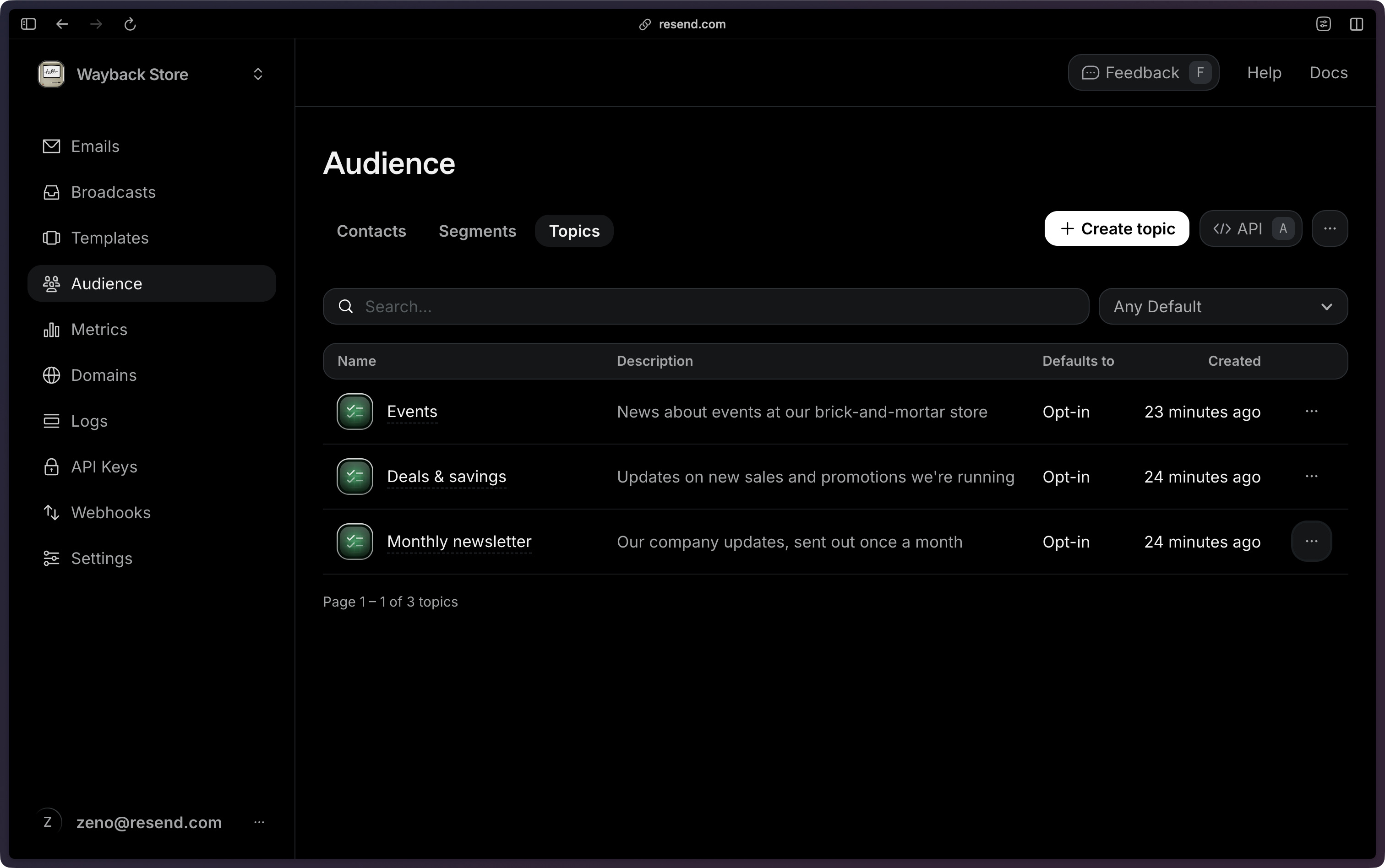Open the Any Default filter dropdown

click(1222, 307)
